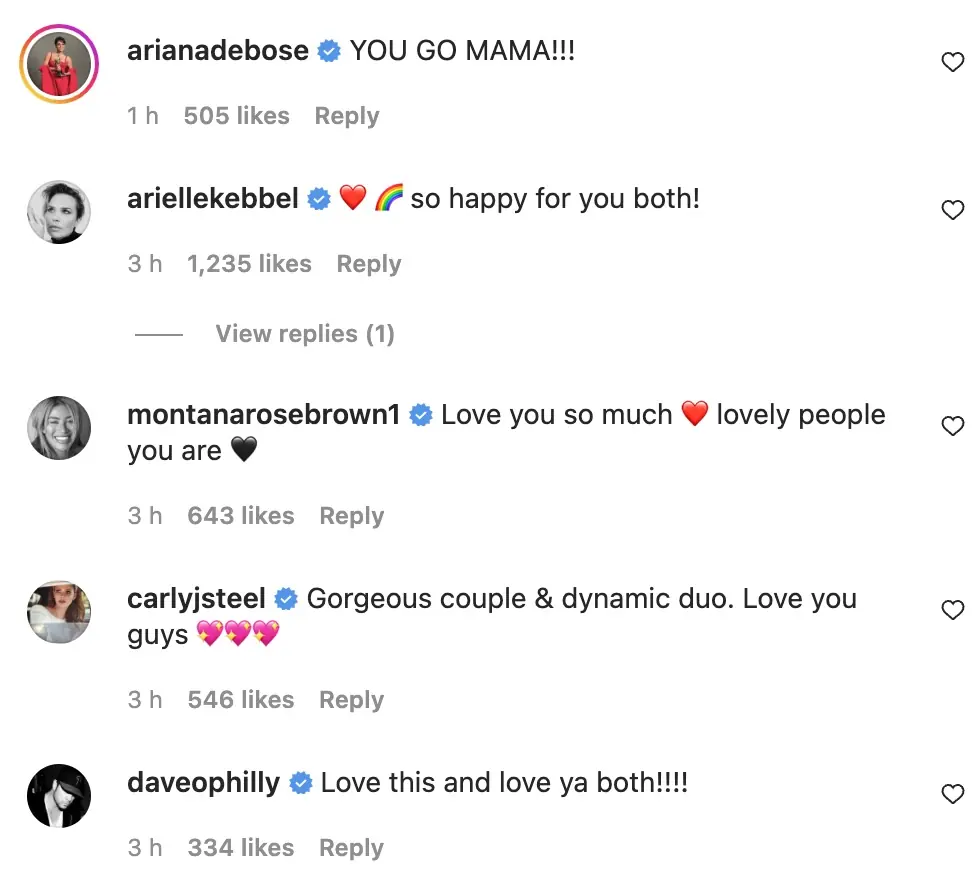View the 546 likes on carlyjsteel's comment
The width and height of the screenshot is (976, 872).
pos(241,700)
